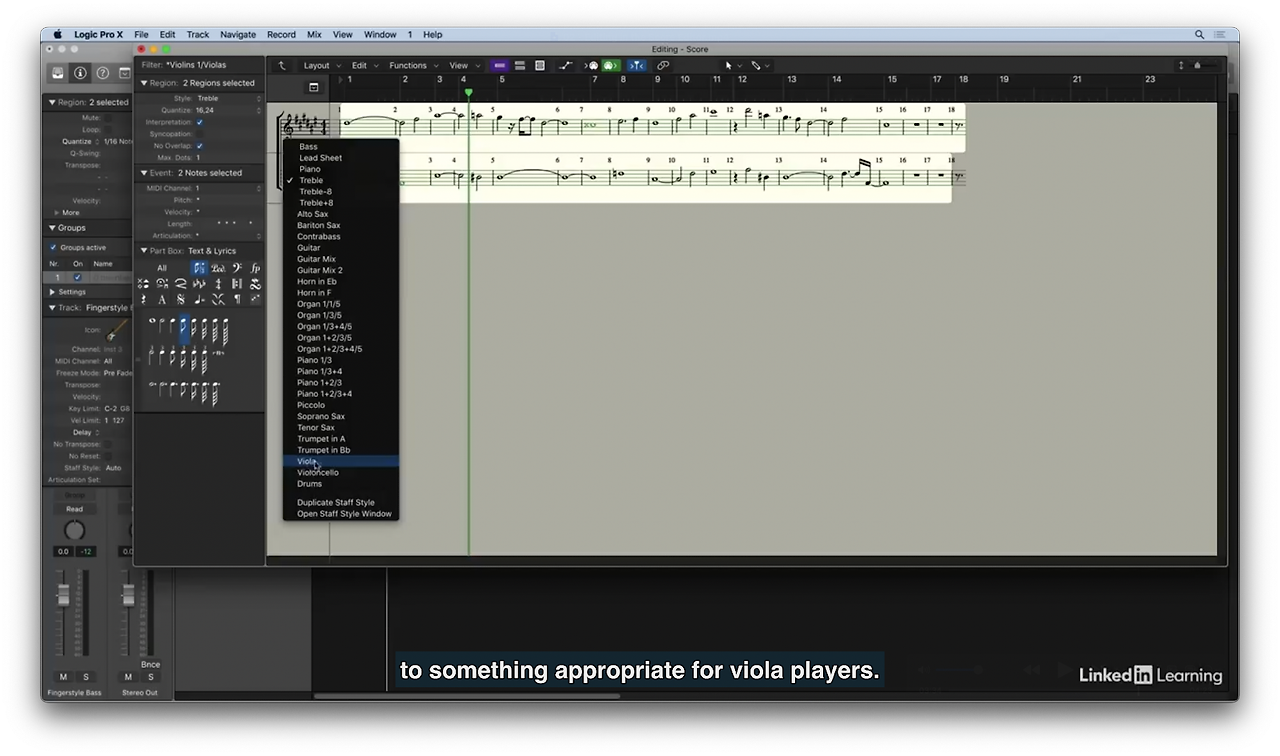Toggle group 1 On checkbox
1280x756 pixels.
[x=77, y=277]
